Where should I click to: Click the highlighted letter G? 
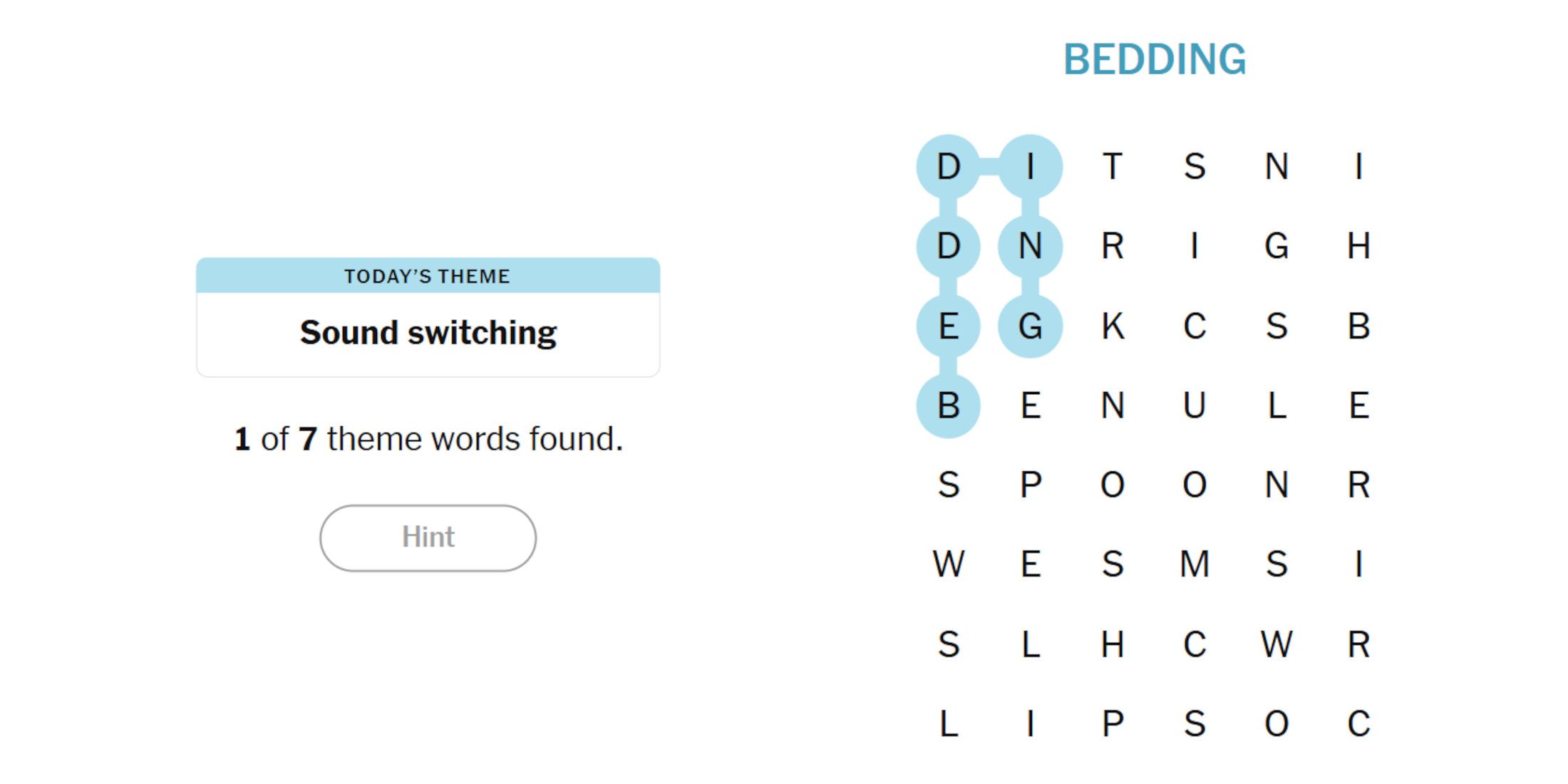[x=1030, y=326]
